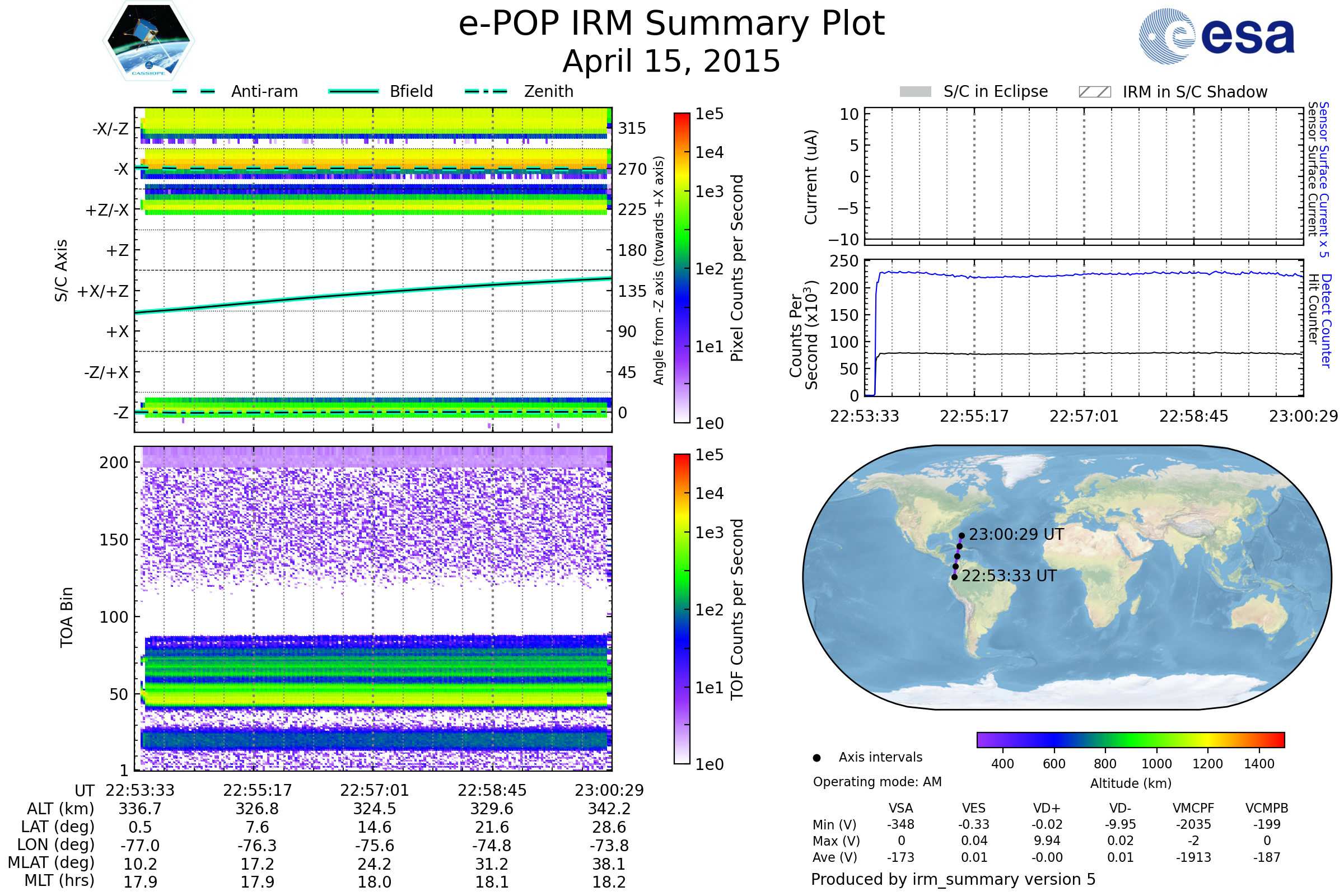Click the Anti-ram dashed line legend marker
Viewport: 1344px width, 896px height.
click(194, 91)
